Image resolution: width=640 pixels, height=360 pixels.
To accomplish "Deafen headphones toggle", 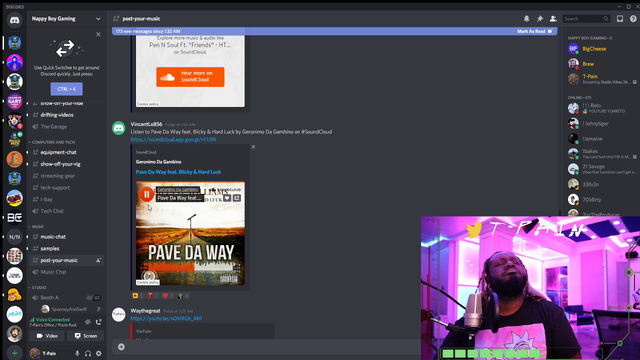I will coord(88,353).
